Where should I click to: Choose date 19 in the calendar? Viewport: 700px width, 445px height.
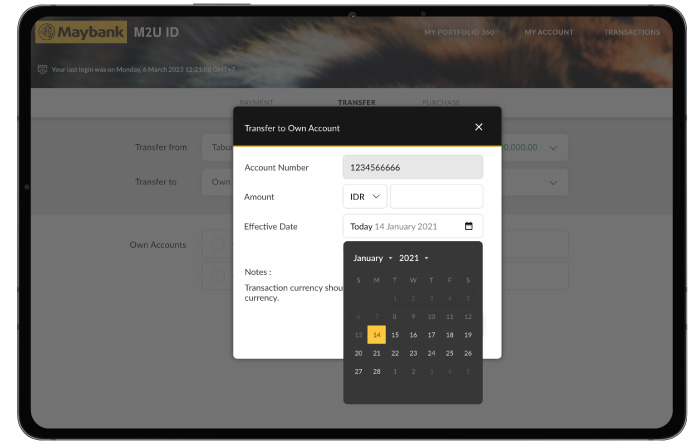tap(468, 335)
